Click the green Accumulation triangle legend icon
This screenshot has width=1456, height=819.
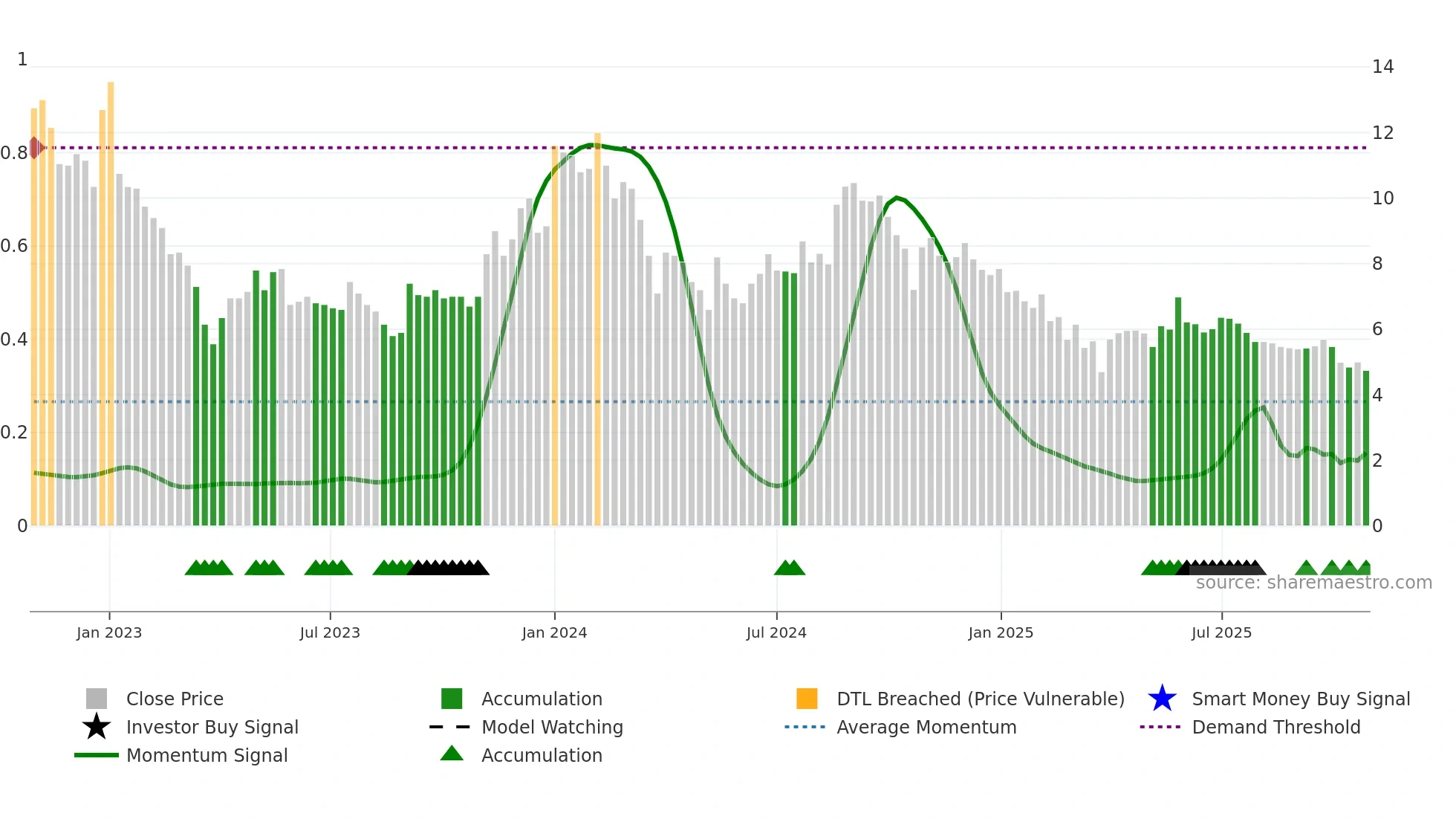[452, 754]
